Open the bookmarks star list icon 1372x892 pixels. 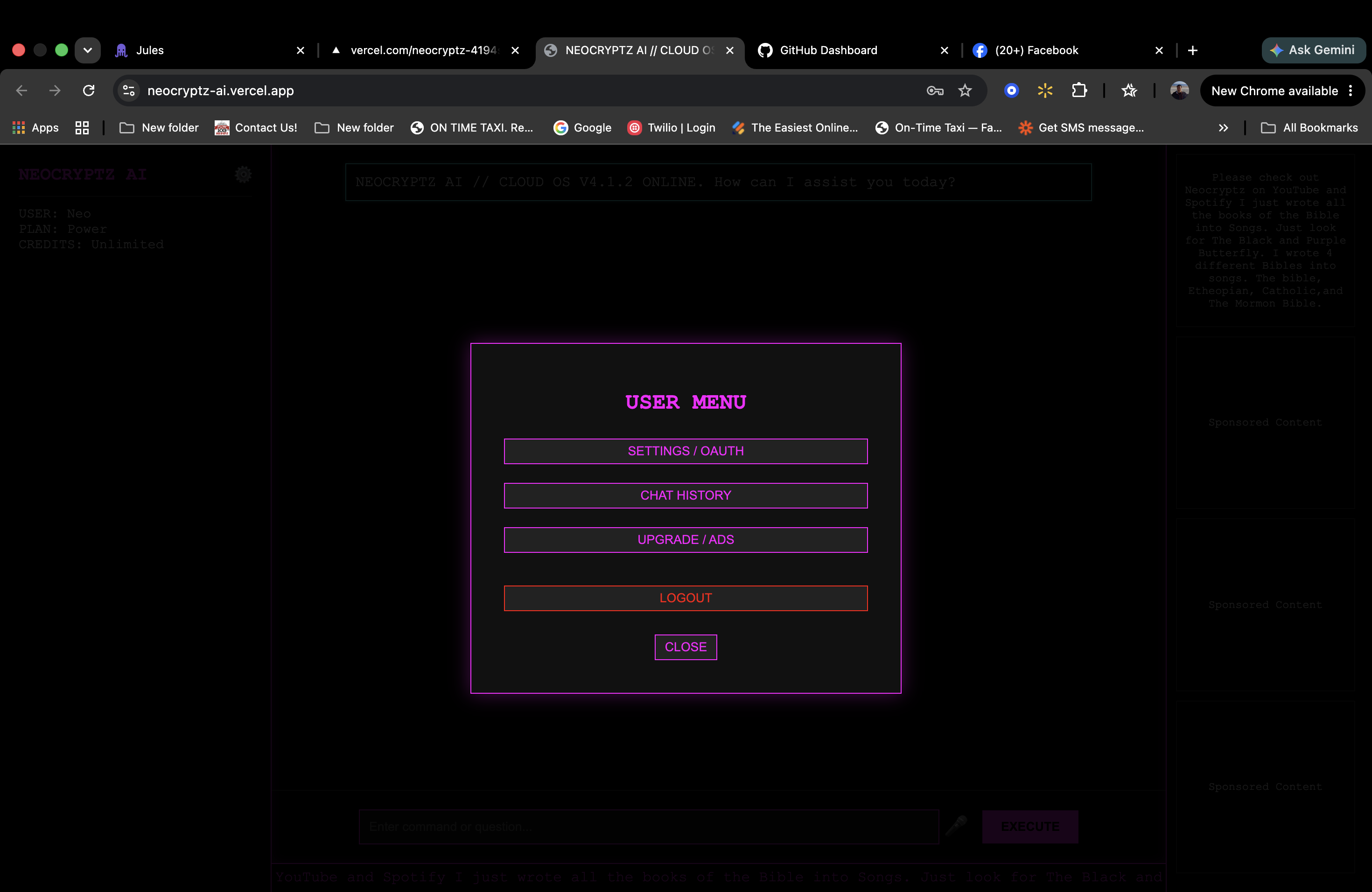click(x=1129, y=91)
